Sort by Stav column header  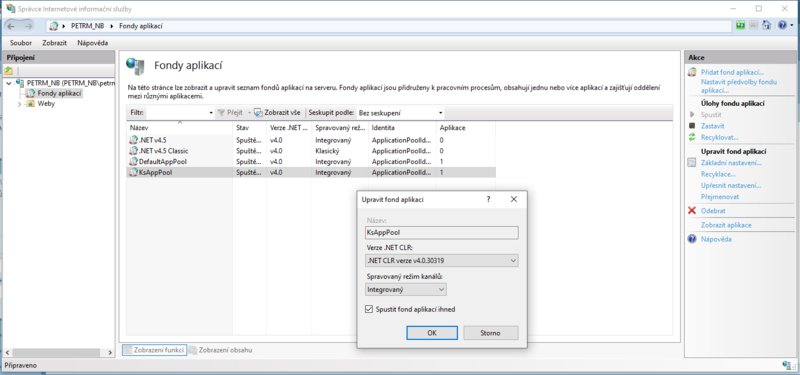point(249,128)
